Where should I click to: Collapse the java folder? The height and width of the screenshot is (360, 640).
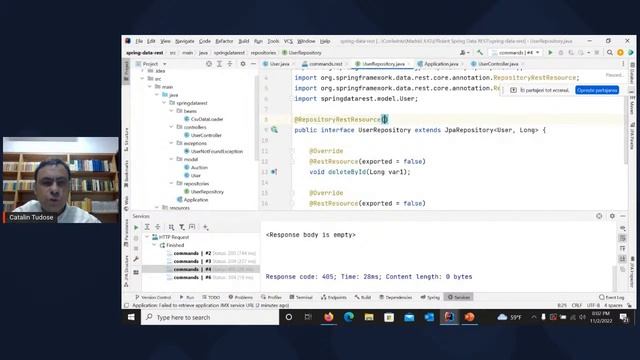(x=157, y=95)
